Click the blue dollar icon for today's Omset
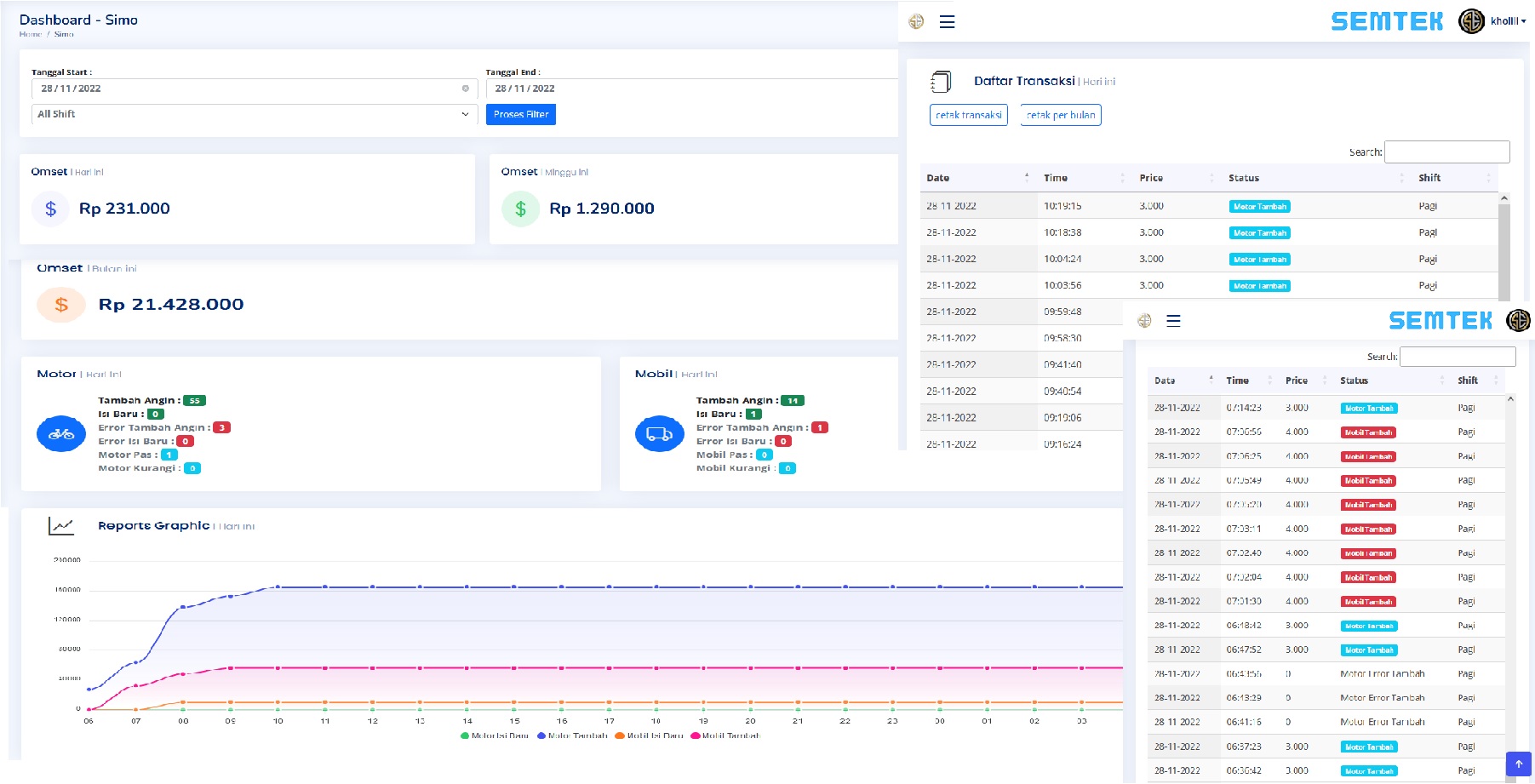 (51, 209)
